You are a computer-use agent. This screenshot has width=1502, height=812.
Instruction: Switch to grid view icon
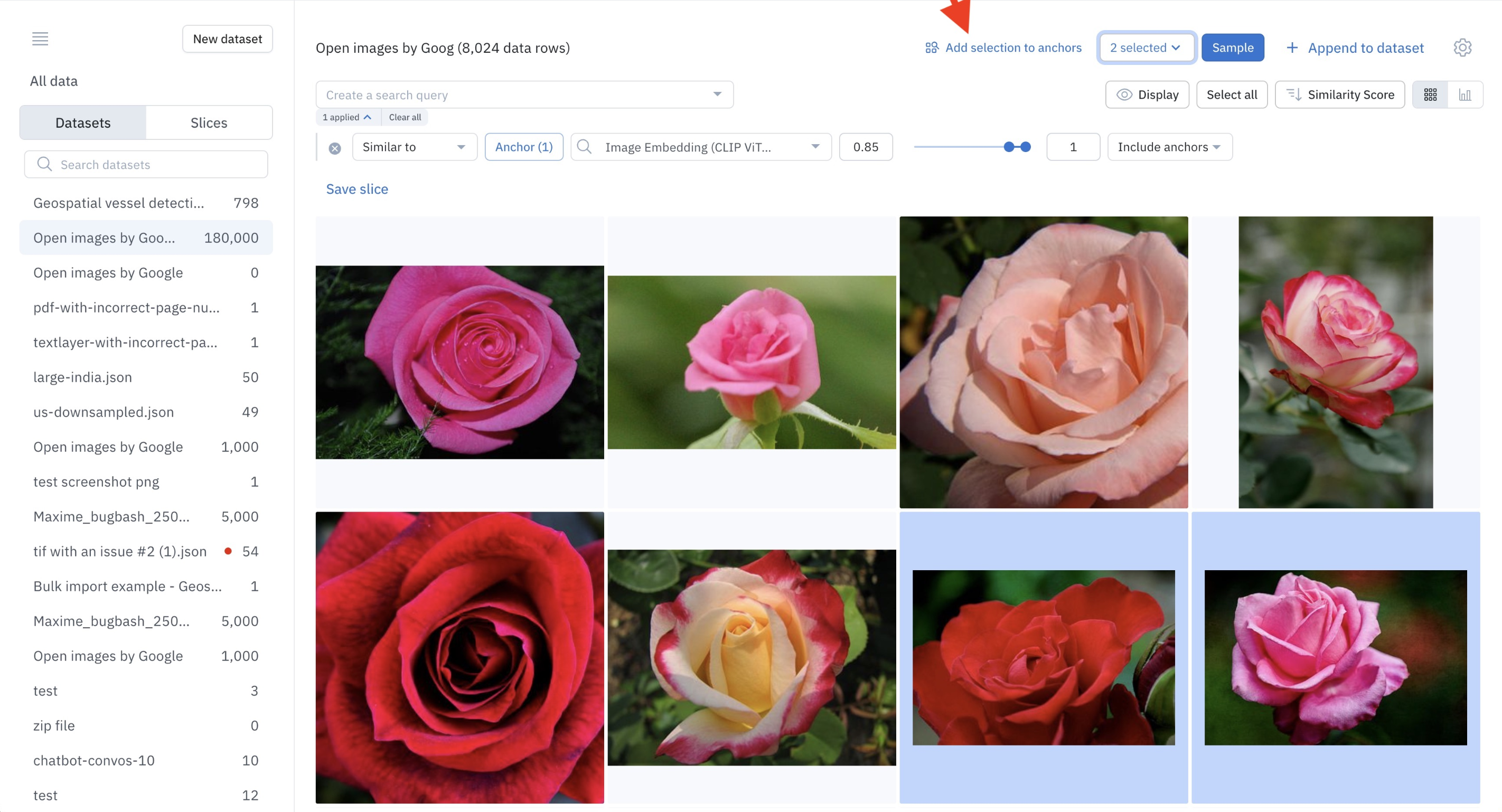[x=1430, y=95]
